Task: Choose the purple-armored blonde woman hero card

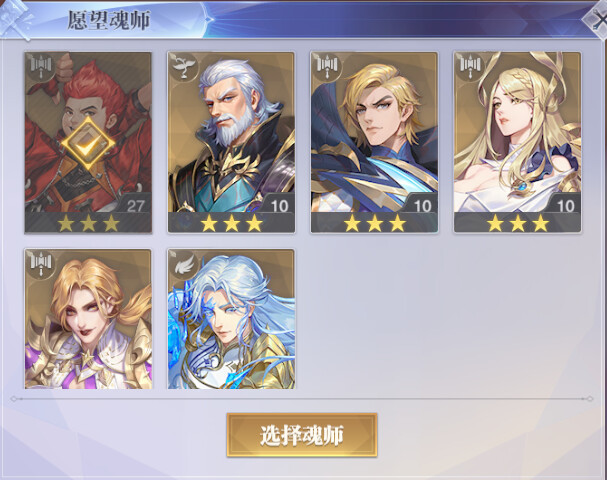Action: [88, 319]
